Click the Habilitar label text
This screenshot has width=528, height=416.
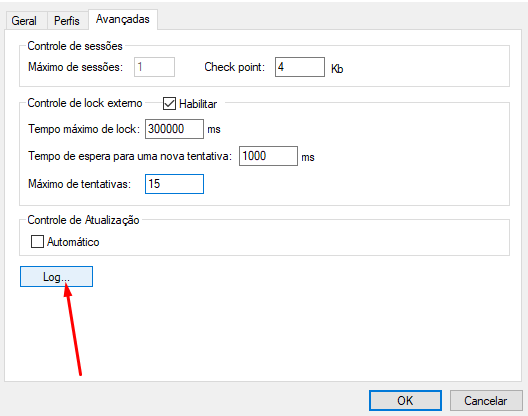(x=198, y=104)
